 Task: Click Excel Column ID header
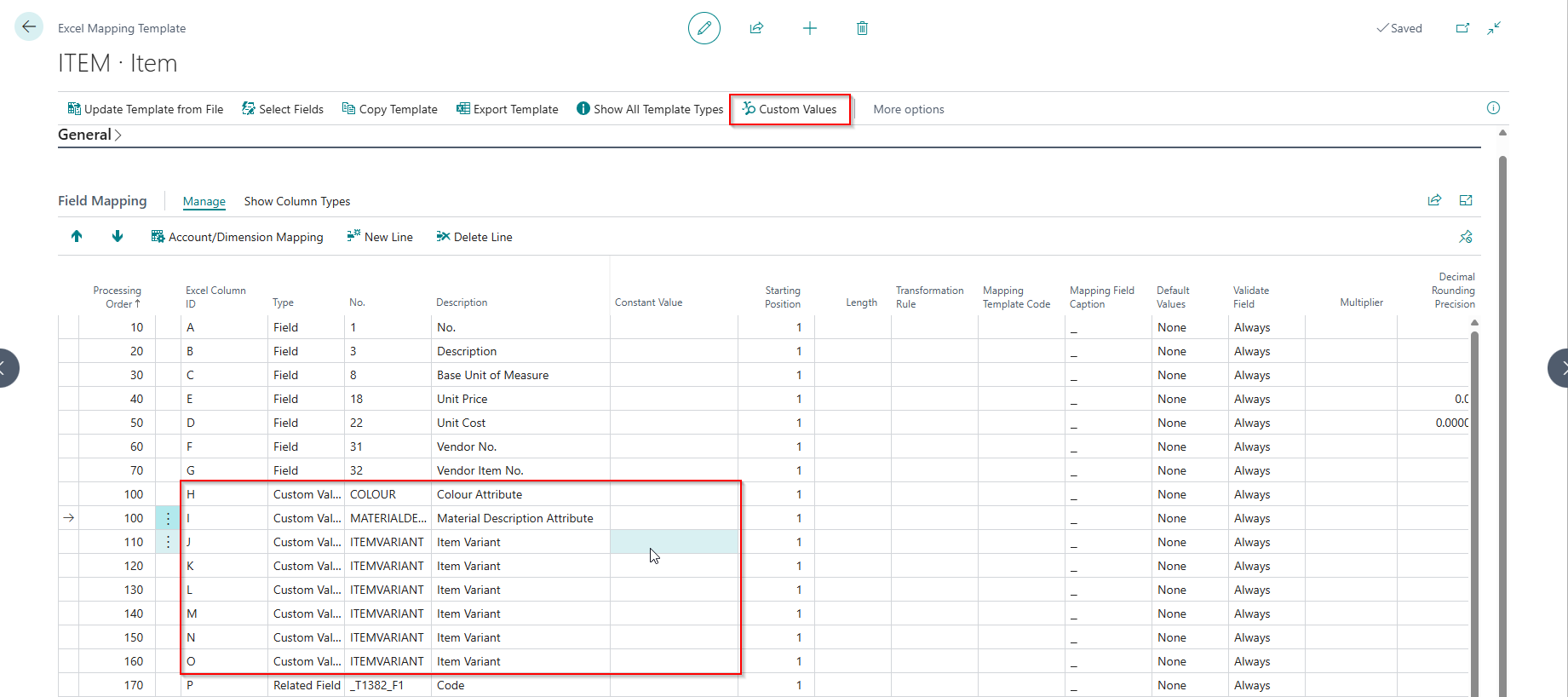pos(215,297)
